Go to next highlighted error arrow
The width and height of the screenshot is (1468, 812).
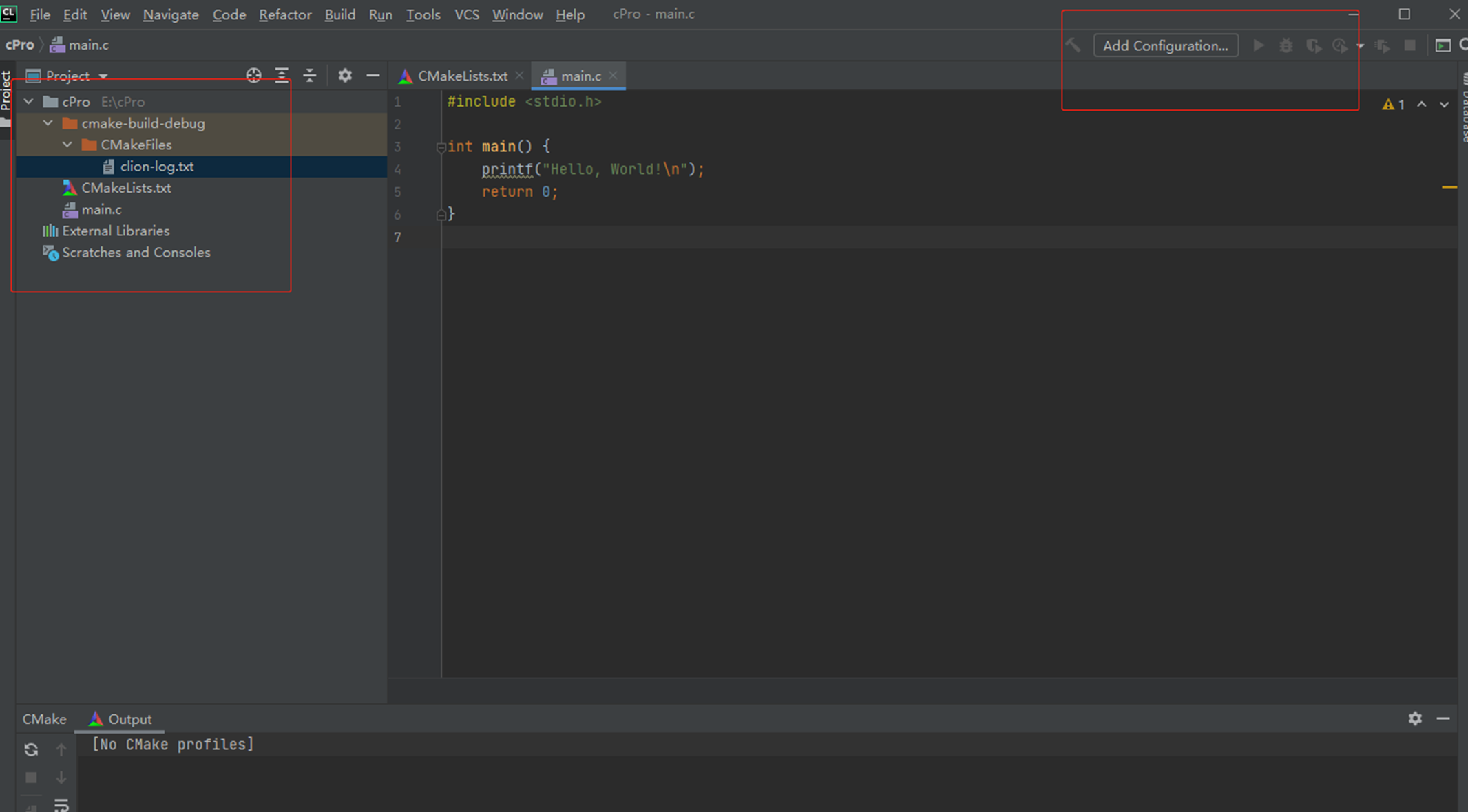(1444, 105)
